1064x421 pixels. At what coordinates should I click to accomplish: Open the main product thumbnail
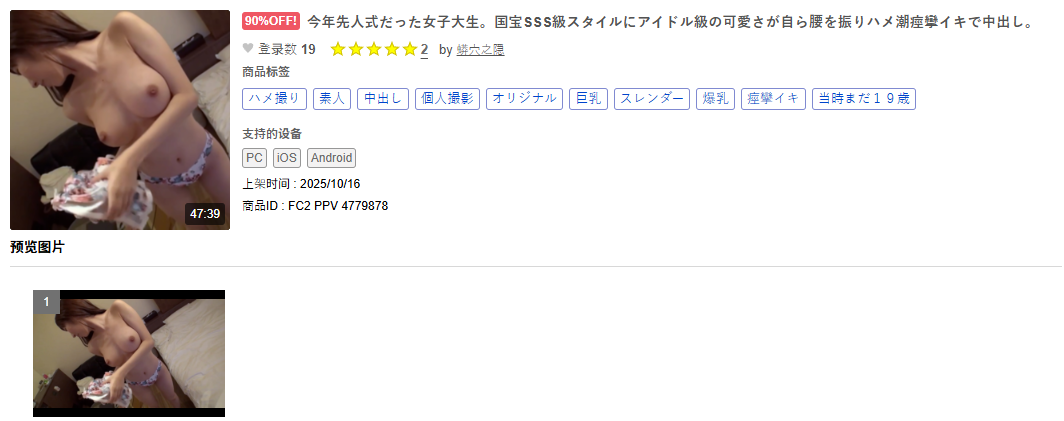coord(120,120)
